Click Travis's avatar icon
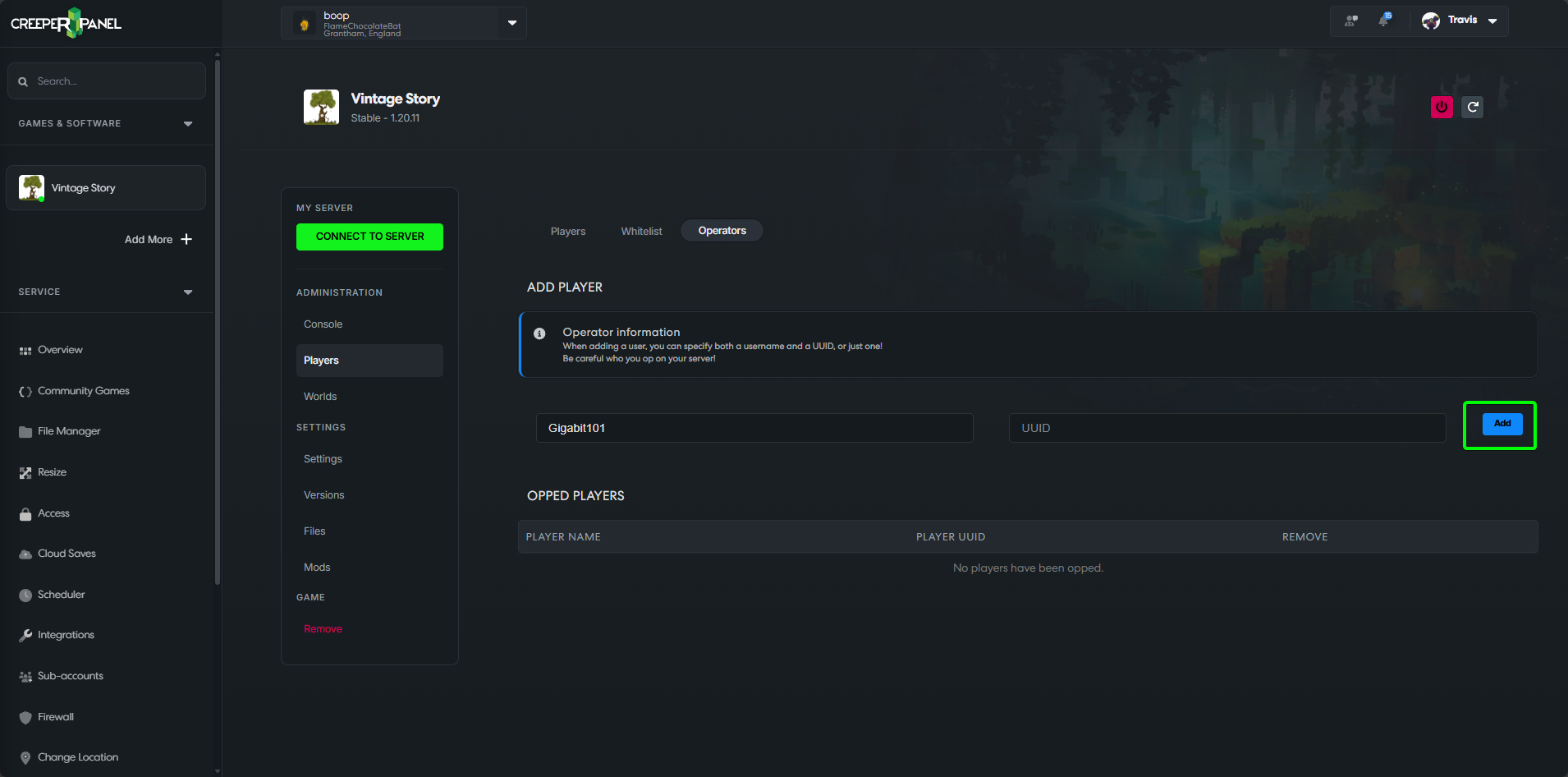The height and width of the screenshot is (777, 1568). pos(1431,21)
